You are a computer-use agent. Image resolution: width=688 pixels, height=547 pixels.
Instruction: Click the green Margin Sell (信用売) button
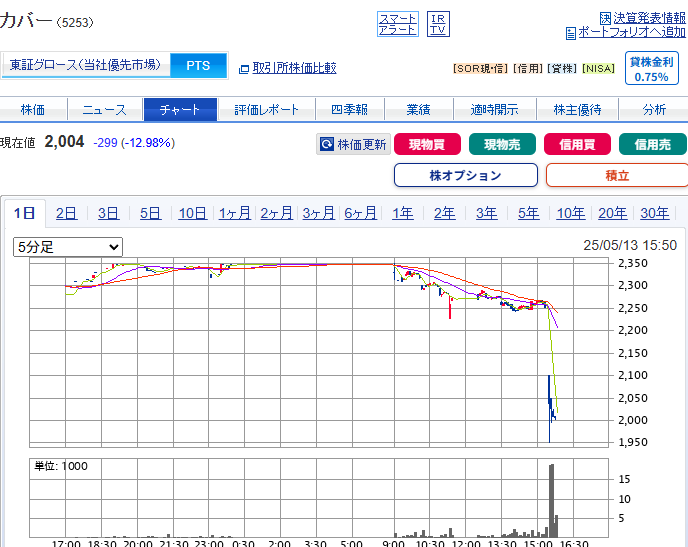pos(652,144)
